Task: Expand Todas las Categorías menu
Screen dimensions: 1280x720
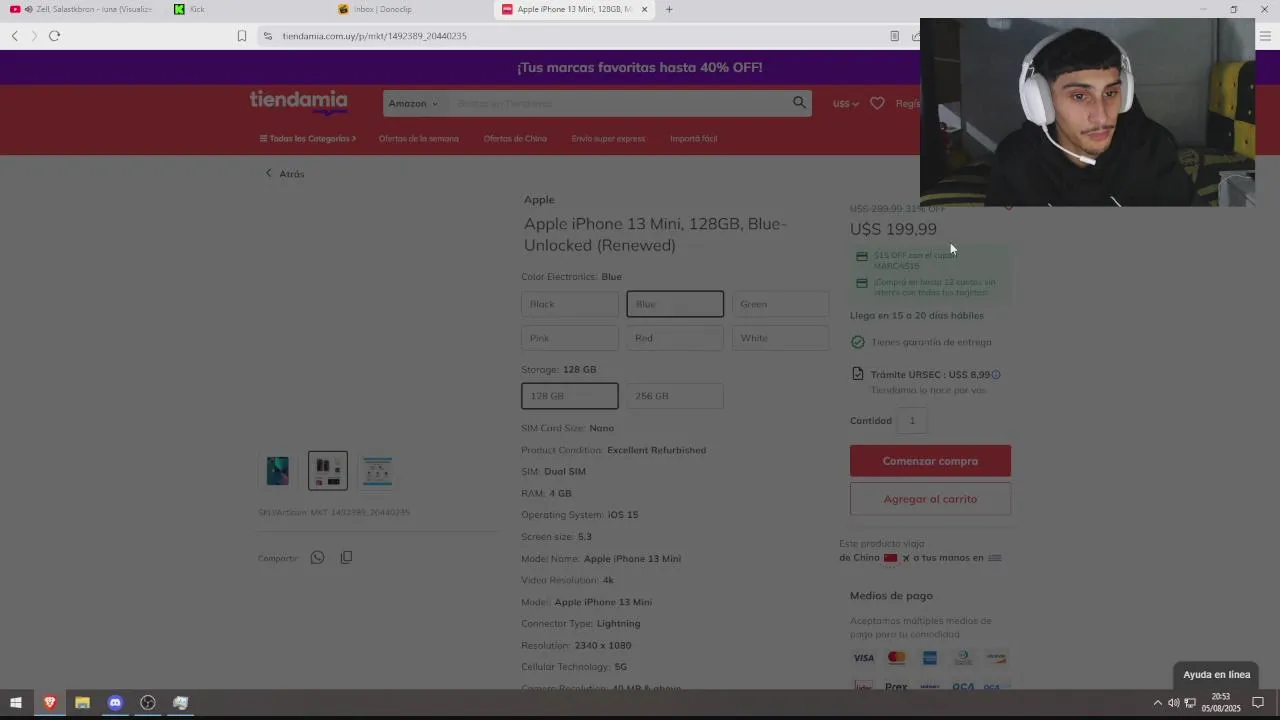Action: (x=308, y=138)
